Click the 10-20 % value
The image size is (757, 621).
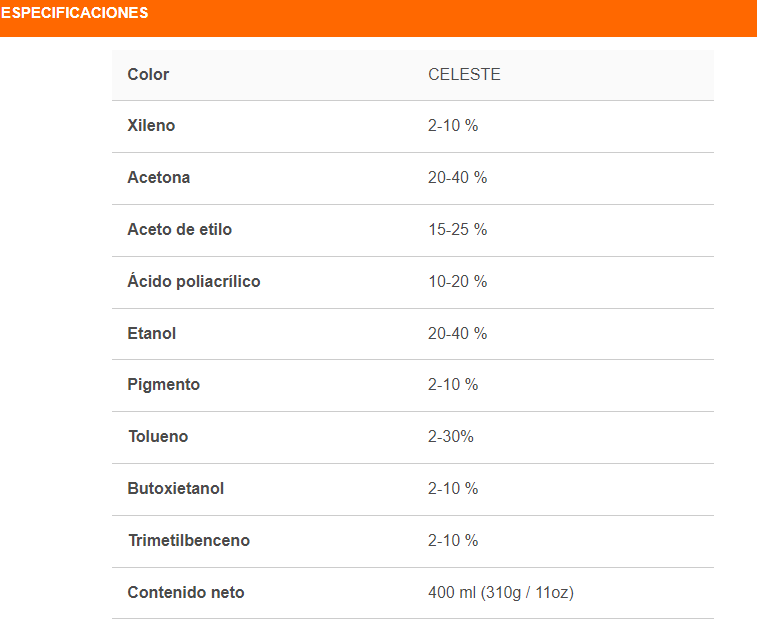click(x=457, y=282)
